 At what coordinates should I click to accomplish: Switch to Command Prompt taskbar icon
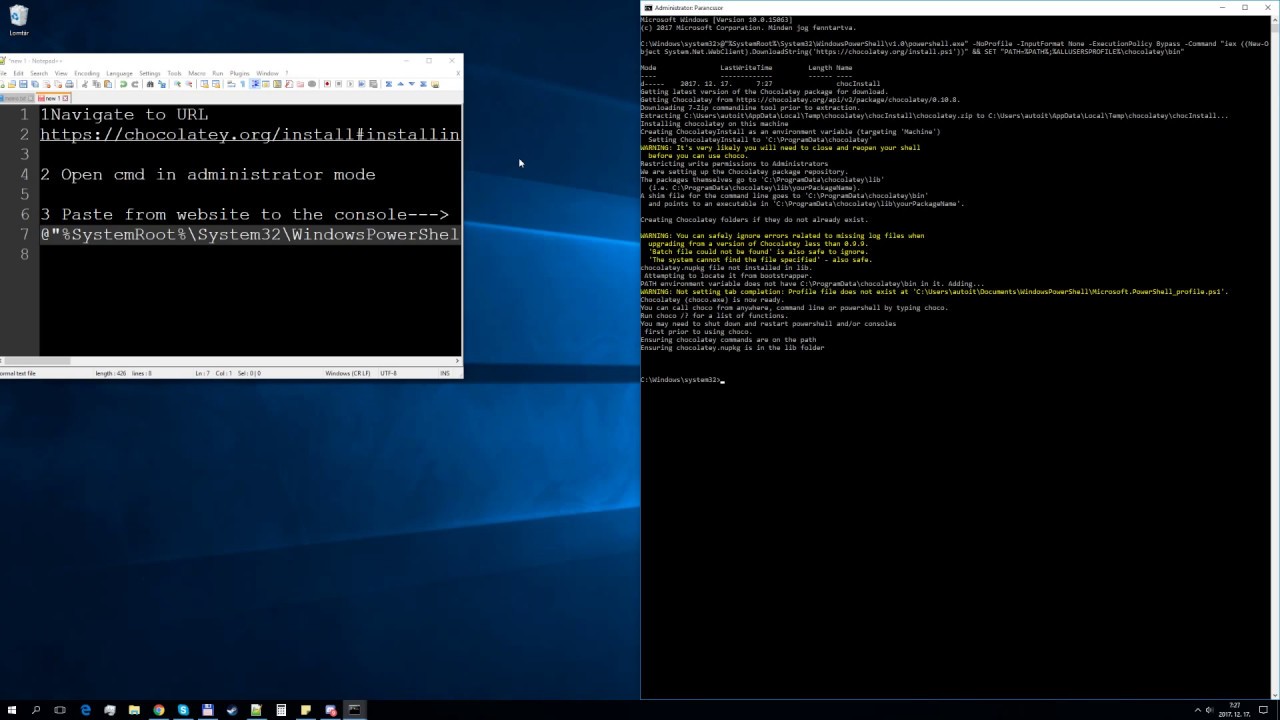click(354, 710)
